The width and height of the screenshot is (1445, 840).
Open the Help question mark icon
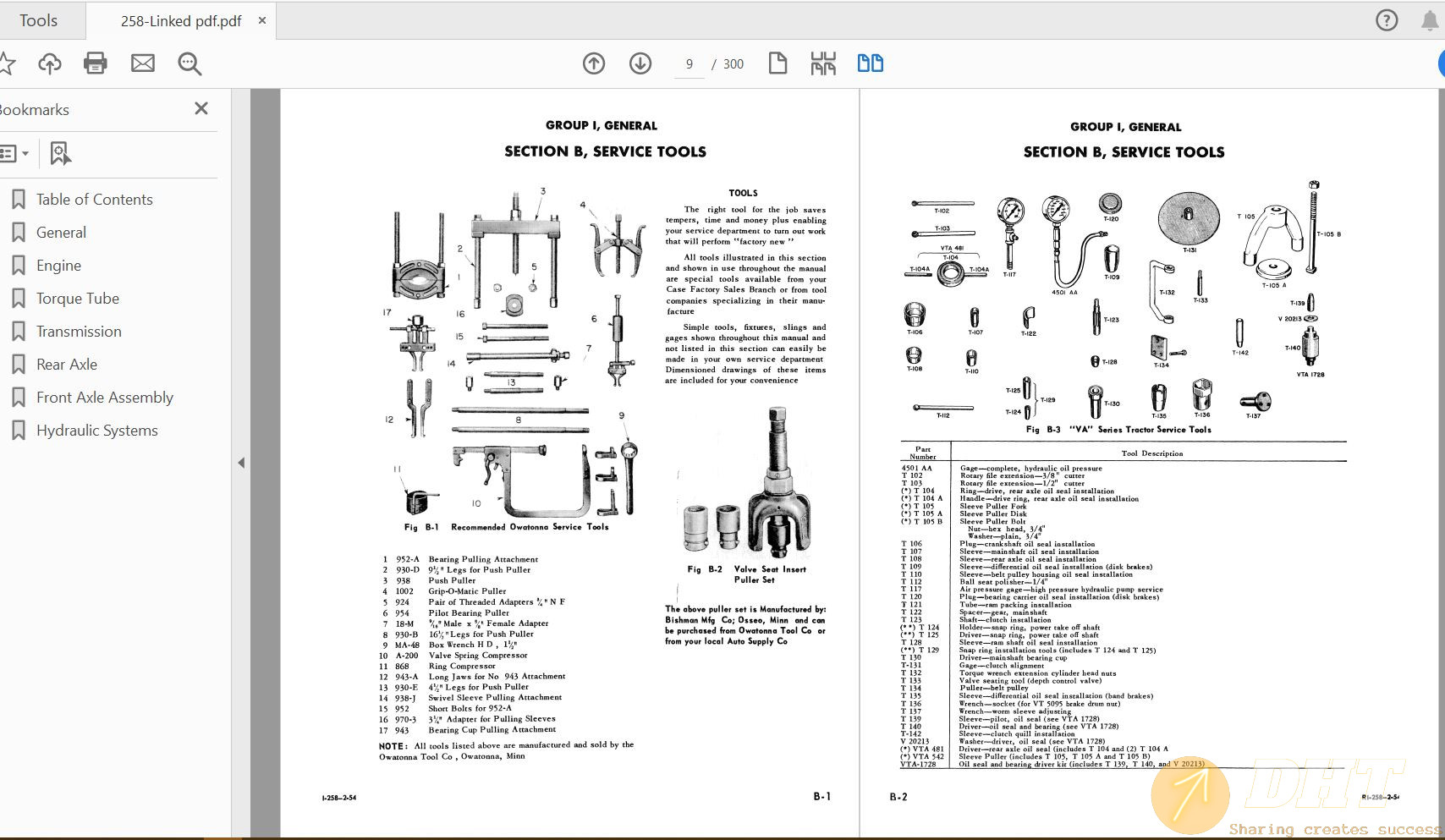coord(1387,20)
